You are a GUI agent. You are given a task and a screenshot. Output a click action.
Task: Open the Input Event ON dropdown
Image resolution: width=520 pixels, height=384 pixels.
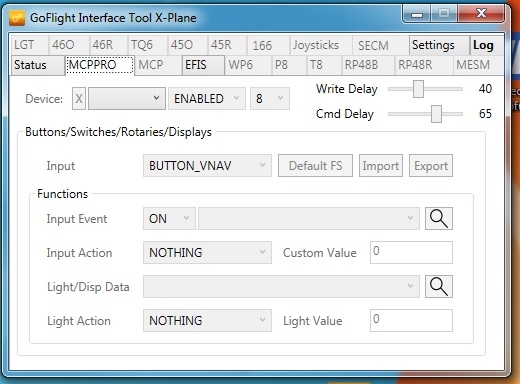(169, 219)
